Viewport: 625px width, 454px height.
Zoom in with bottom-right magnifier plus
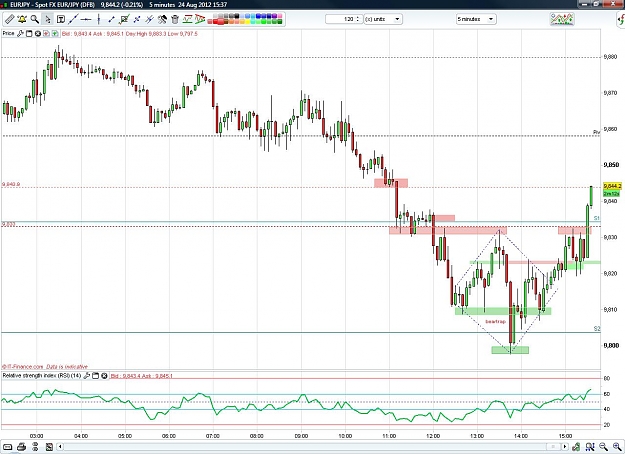tap(617, 447)
